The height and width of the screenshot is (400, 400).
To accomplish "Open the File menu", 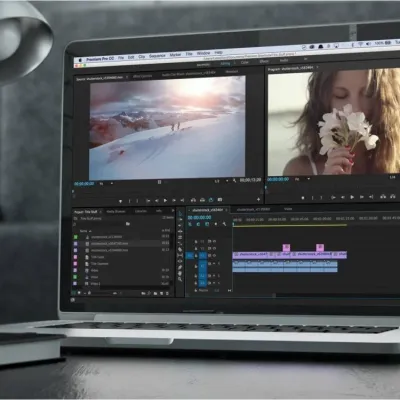I will tap(121, 58).
